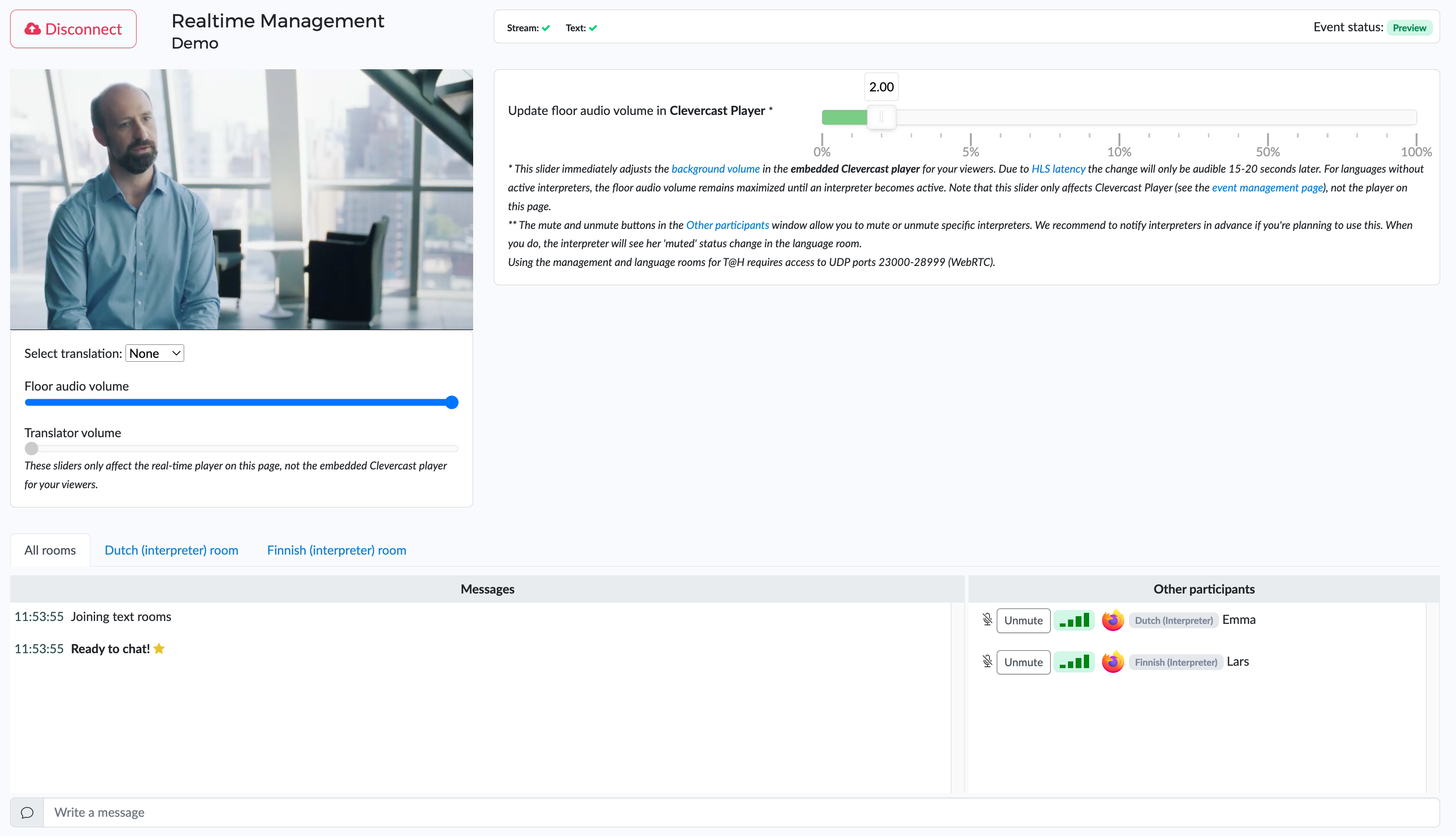Click the Dutch (Interpreter) badge
Screen dimensions: 1456x836
point(1174,620)
